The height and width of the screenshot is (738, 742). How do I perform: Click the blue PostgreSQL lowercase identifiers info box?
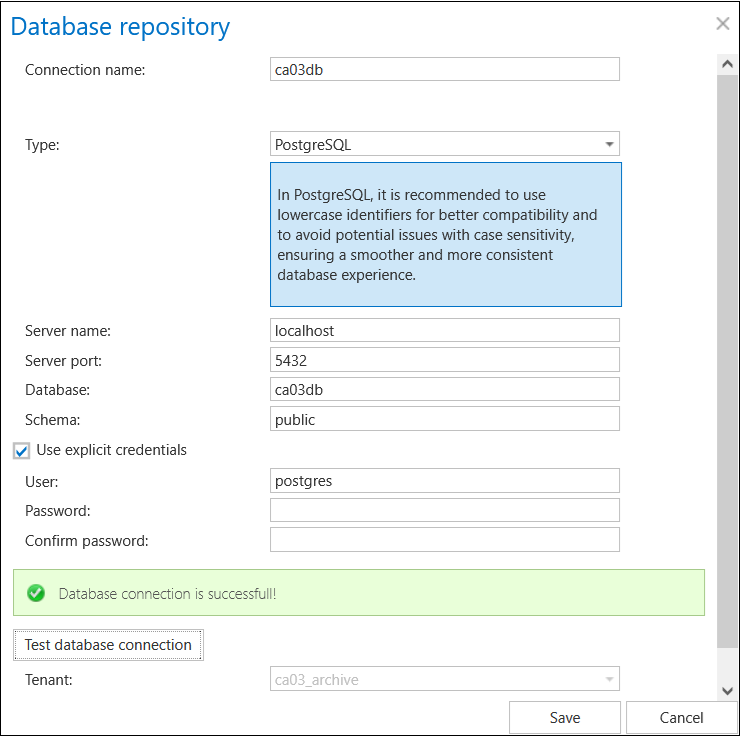(445, 234)
